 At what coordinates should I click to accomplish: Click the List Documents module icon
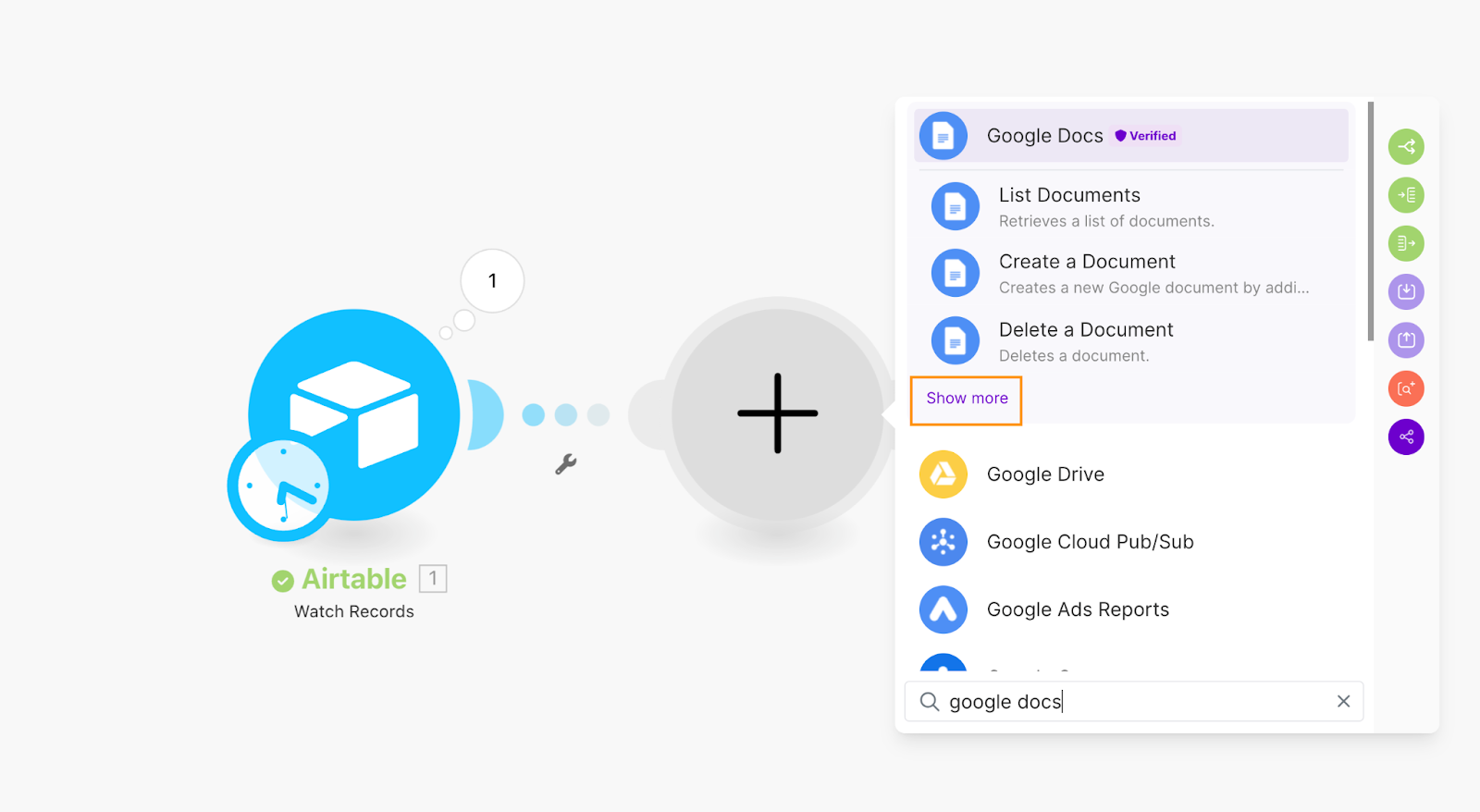pyautogui.click(x=955, y=206)
